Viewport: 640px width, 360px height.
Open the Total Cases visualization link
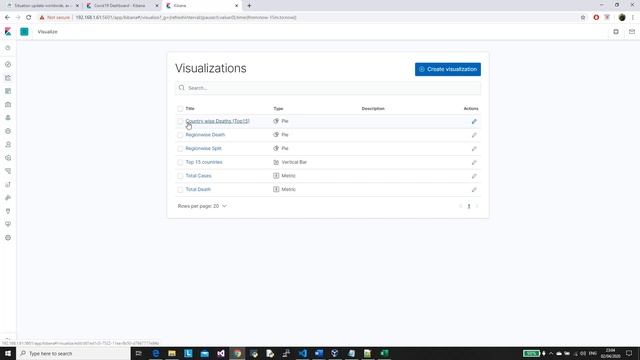(x=198, y=176)
